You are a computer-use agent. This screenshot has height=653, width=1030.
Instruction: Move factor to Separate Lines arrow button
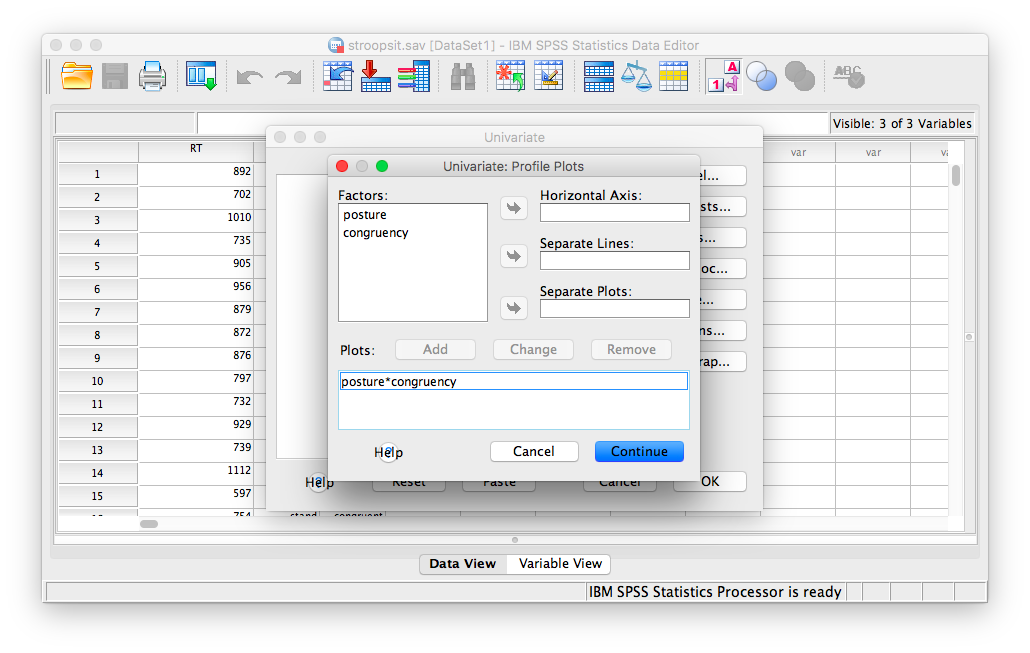[x=514, y=256]
